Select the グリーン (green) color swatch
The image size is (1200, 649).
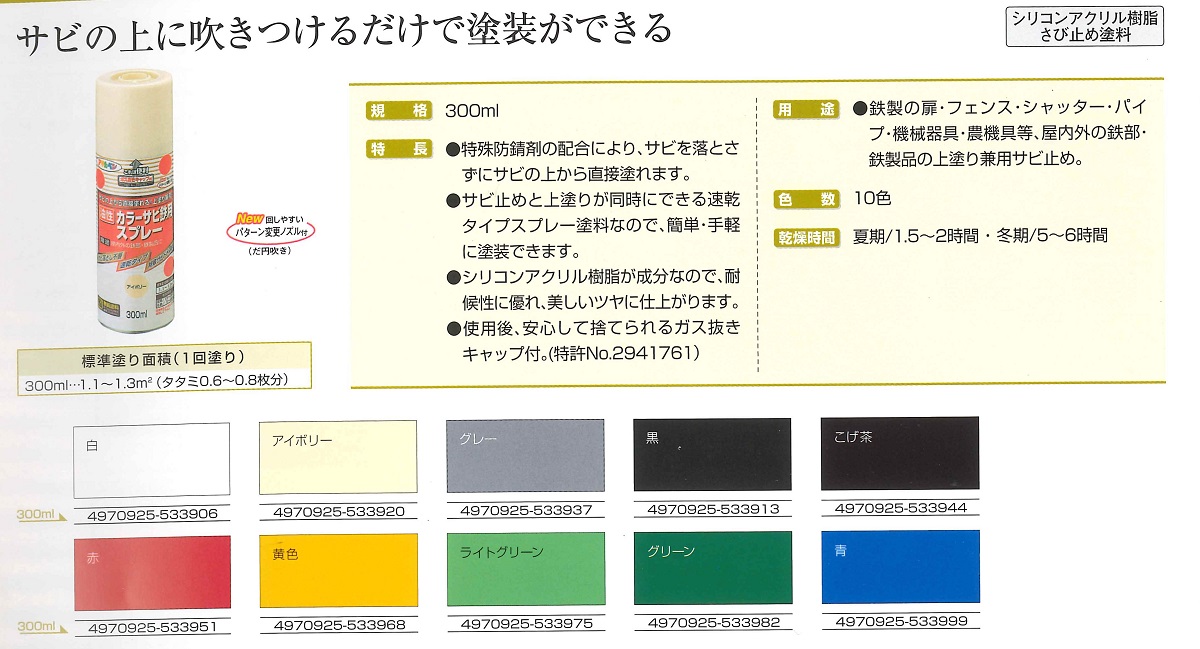pyautogui.click(x=711, y=570)
